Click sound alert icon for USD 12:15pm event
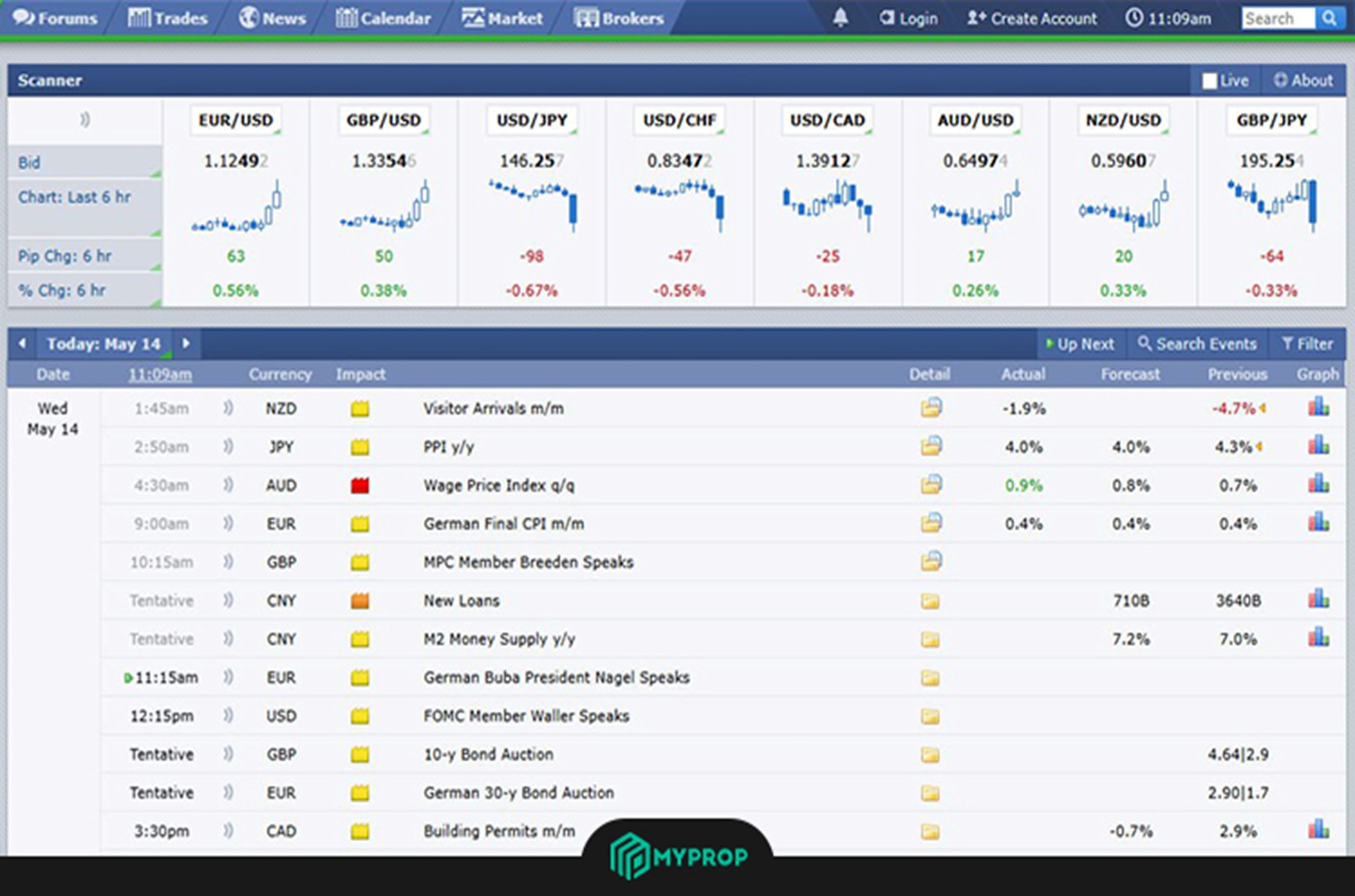 pos(228,715)
